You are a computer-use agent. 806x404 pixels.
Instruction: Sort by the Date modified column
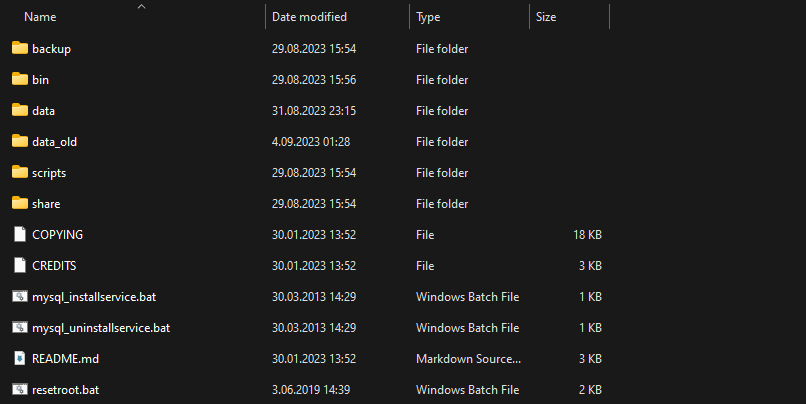[x=309, y=17]
